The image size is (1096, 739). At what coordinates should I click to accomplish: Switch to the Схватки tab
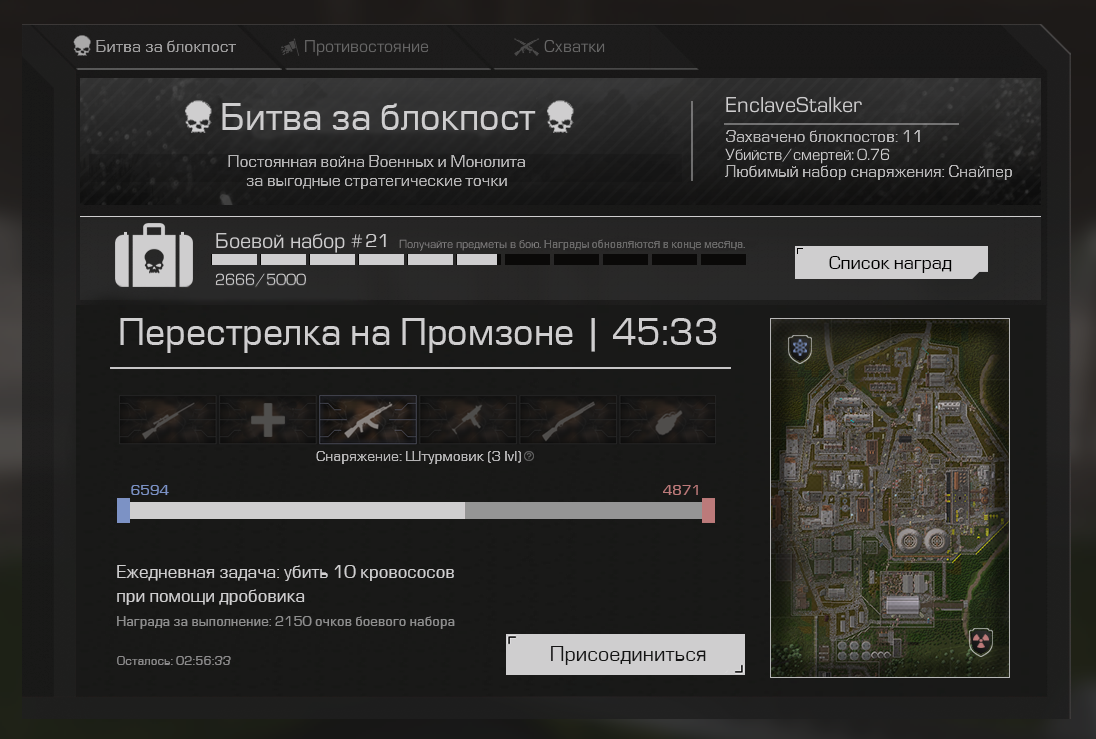click(x=559, y=47)
